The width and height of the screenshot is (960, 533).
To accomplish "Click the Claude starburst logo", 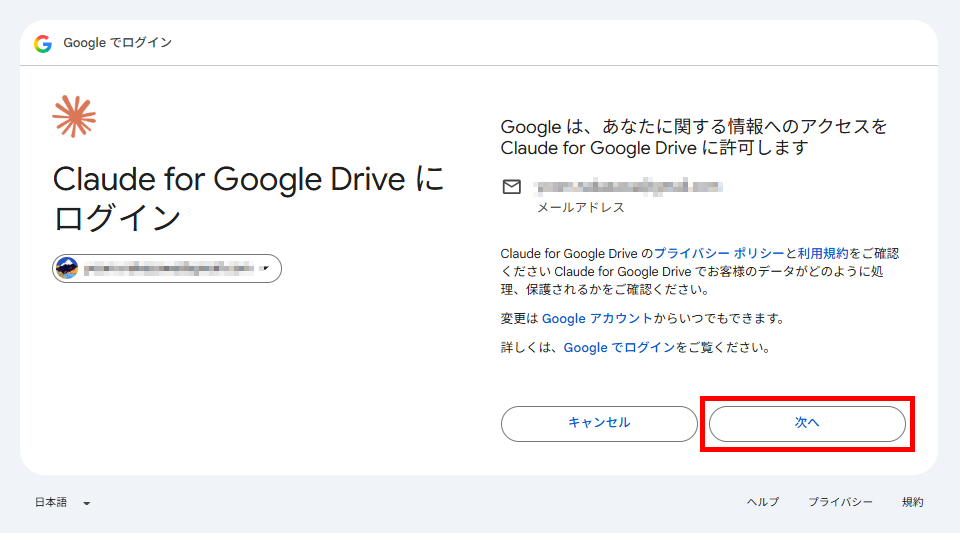I will (x=74, y=116).
